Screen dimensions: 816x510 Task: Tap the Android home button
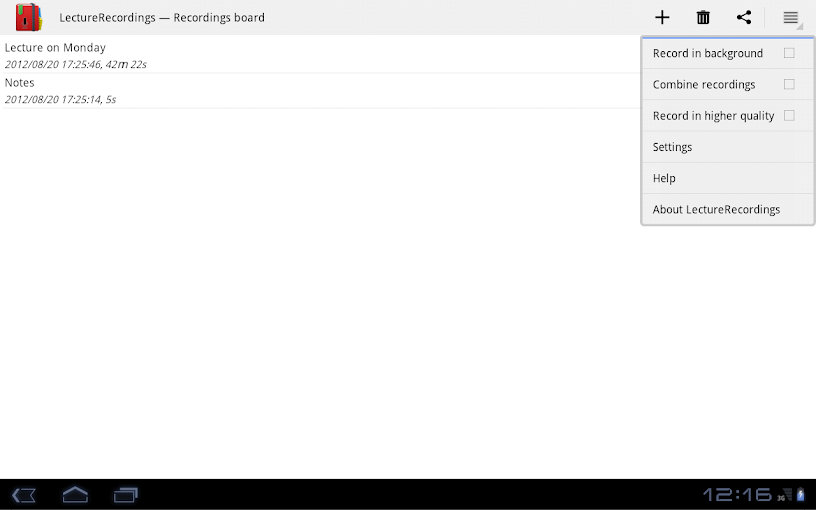pos(75,494)
